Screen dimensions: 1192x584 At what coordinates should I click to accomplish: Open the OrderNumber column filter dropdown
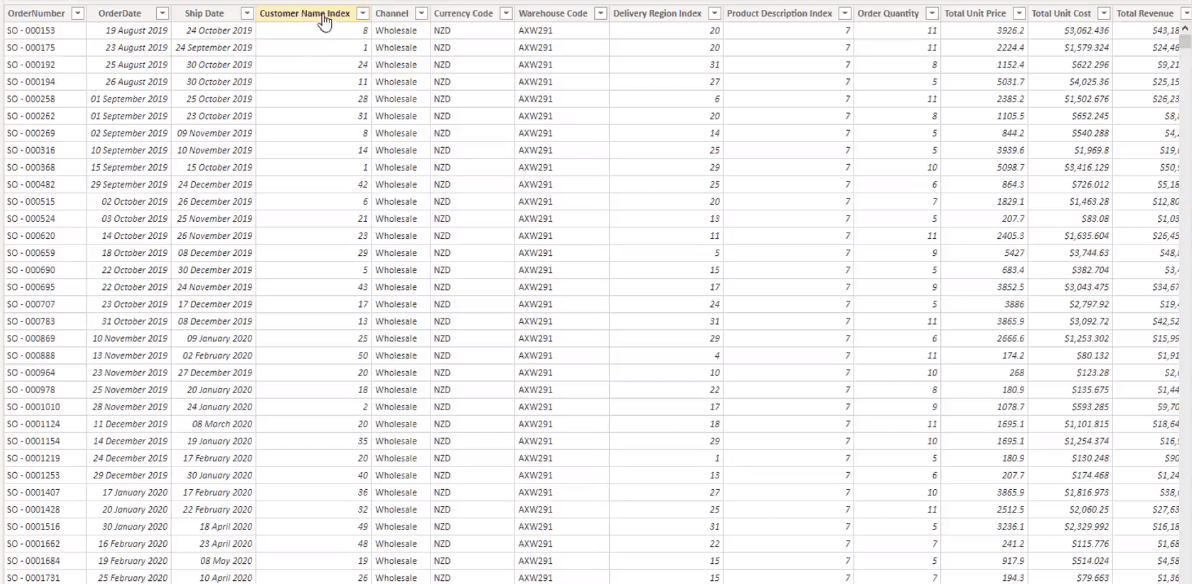78,14
